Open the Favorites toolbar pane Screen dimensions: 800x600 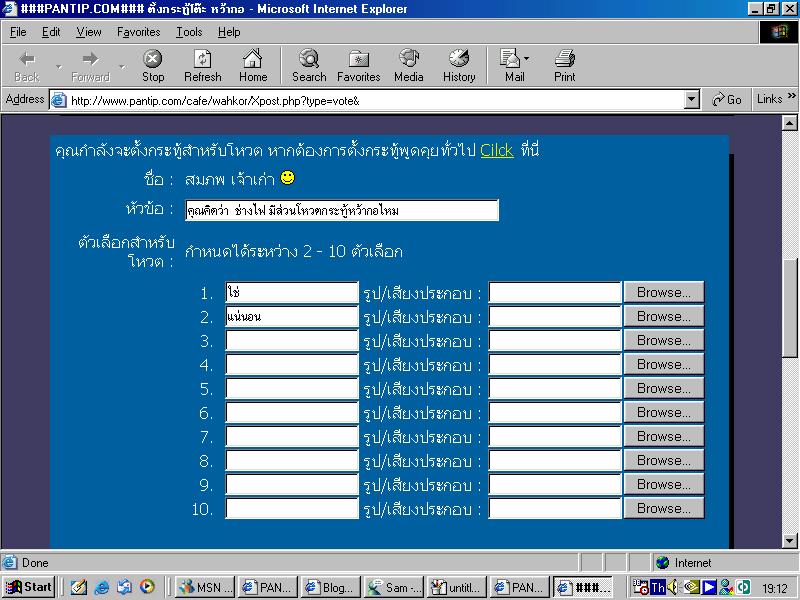coord(359,66)
